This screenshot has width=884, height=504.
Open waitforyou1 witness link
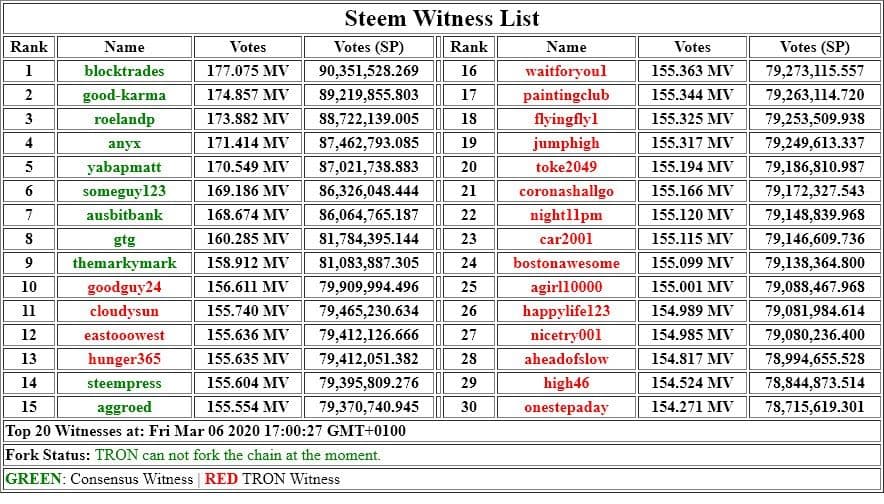[x=566, y=71]
